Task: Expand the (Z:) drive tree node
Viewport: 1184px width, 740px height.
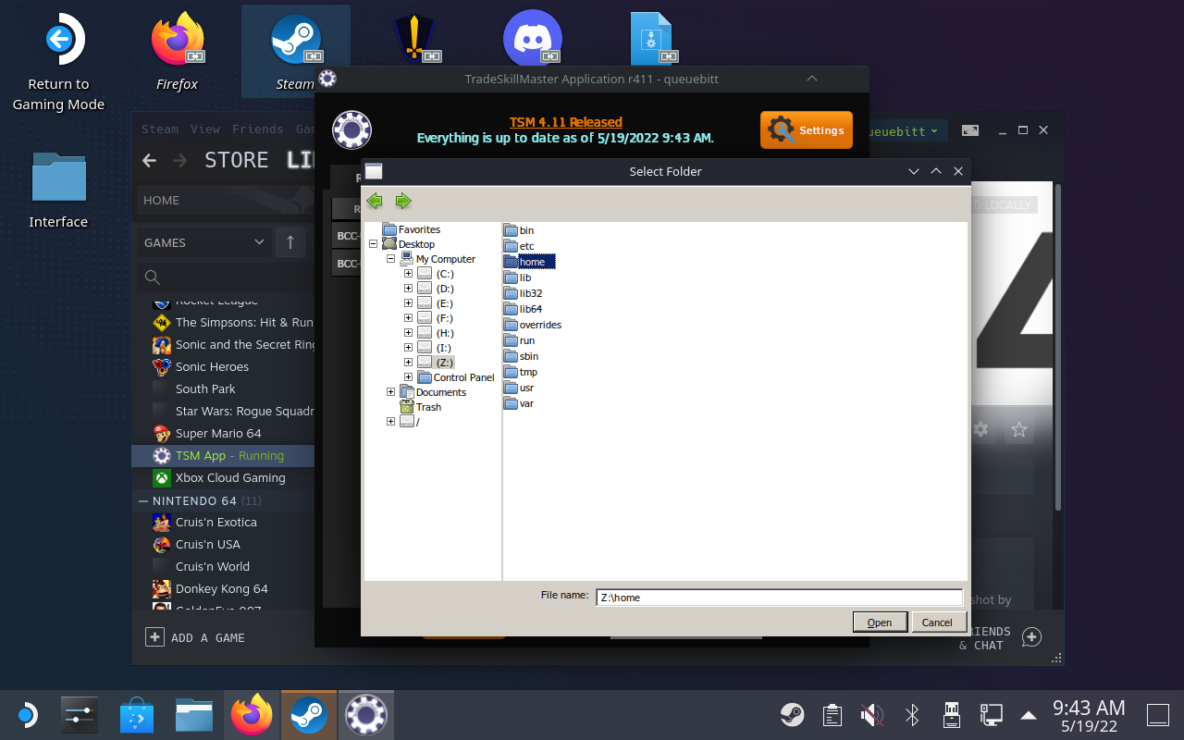Action: point(408,362)
